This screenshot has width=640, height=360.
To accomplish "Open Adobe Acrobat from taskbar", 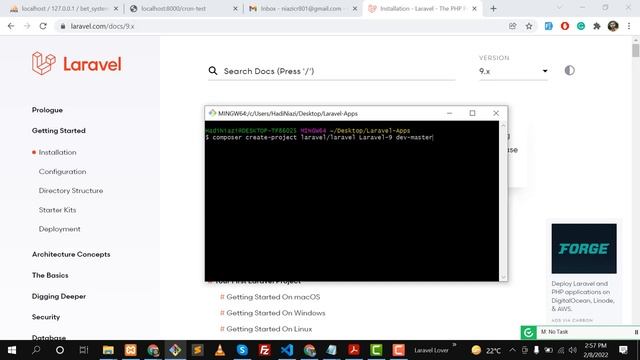I will 354,350.
